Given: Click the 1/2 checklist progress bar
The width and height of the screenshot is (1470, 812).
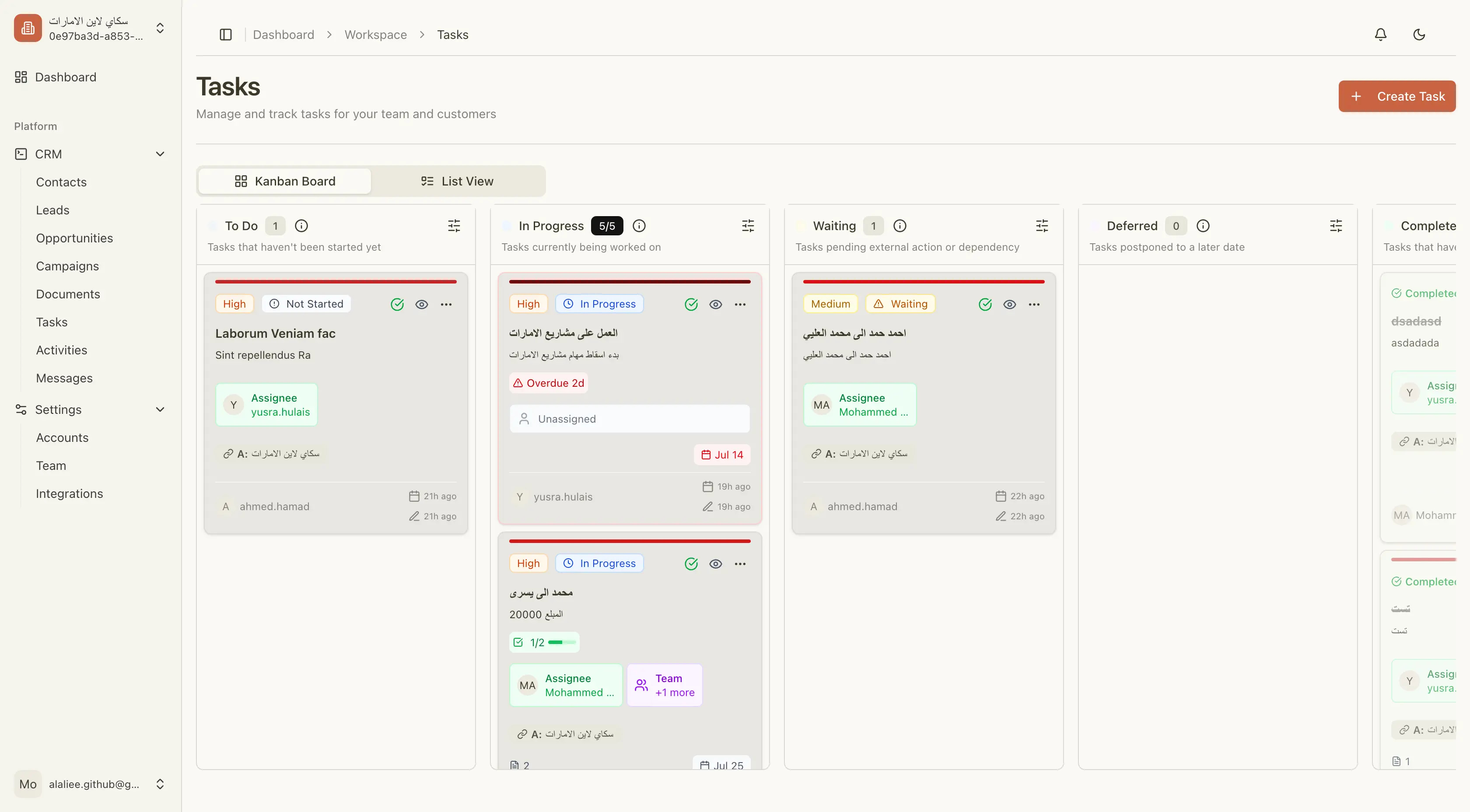Looking at the screenshot, I should [x=544, y=643].
